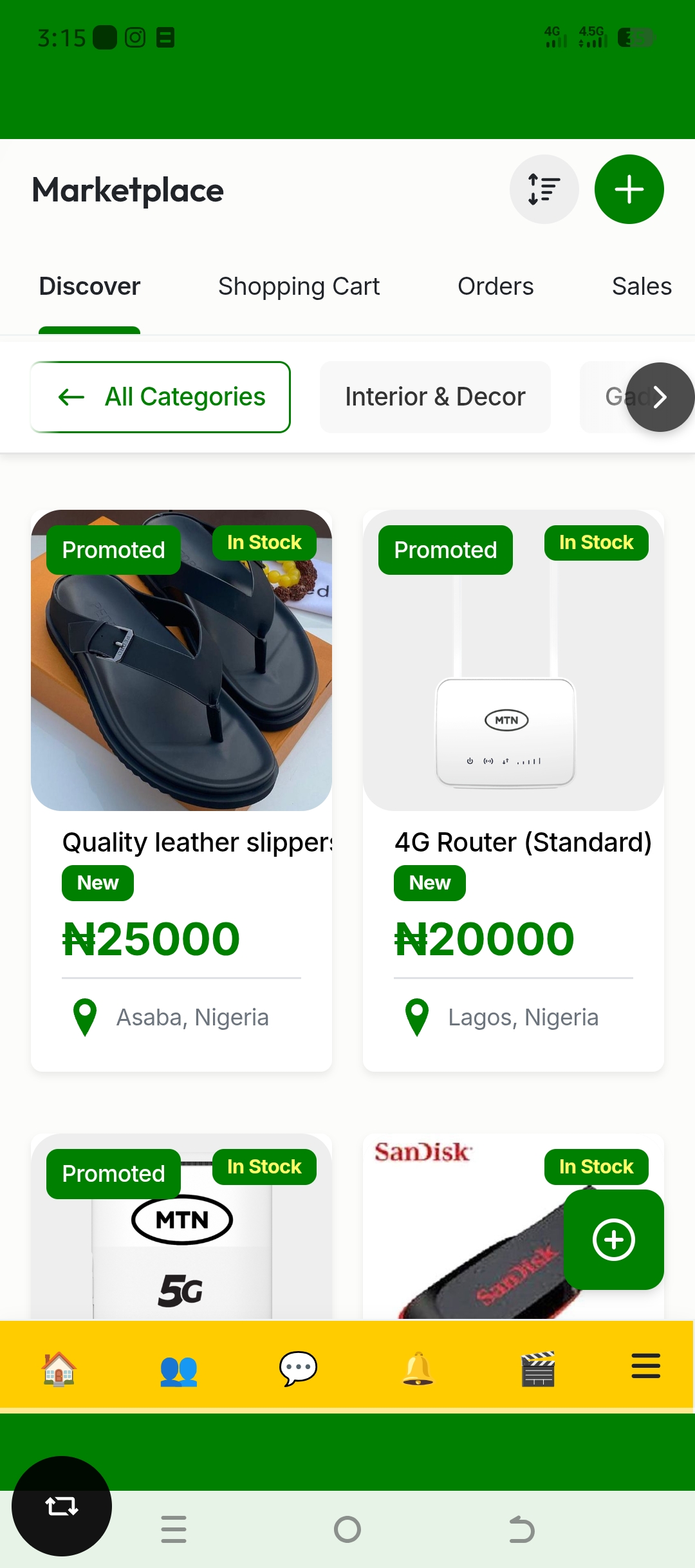Open the sort and filter options
Screen dimensions: 695x1568
click(544, 189)
